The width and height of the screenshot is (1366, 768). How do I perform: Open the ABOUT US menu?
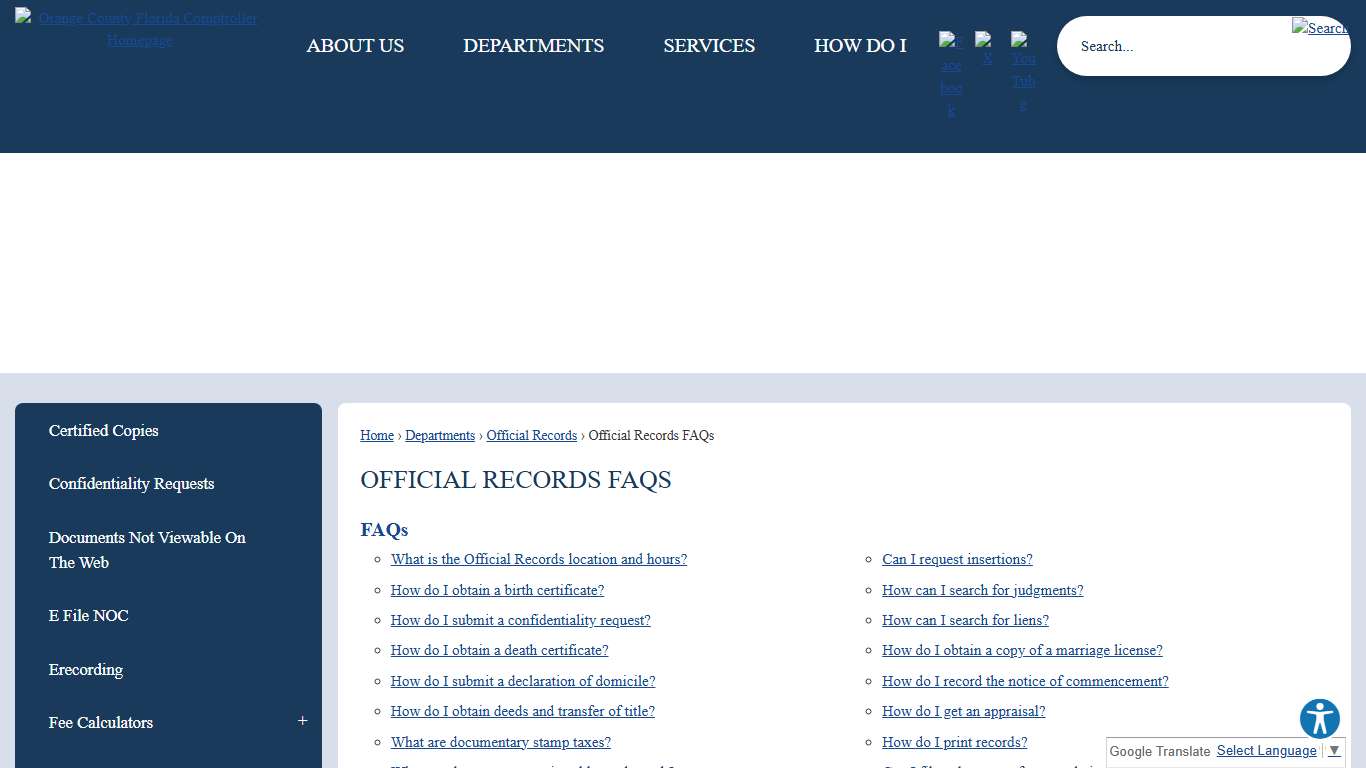point(355,46)
